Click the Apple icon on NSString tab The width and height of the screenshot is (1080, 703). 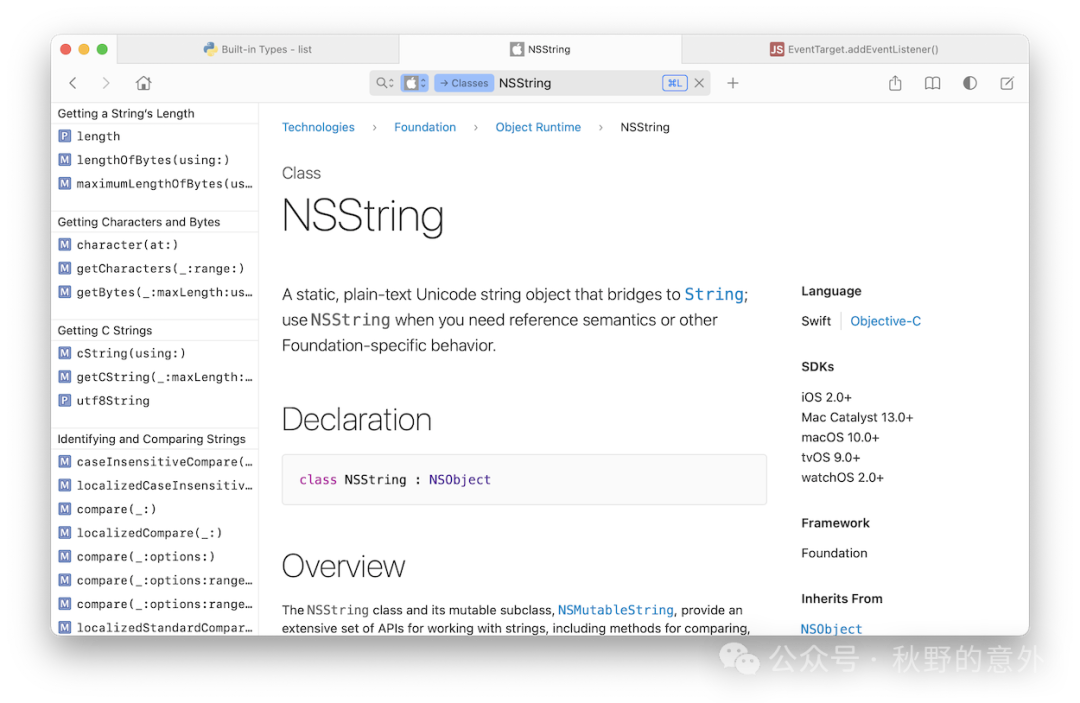[x=517, y=49]
